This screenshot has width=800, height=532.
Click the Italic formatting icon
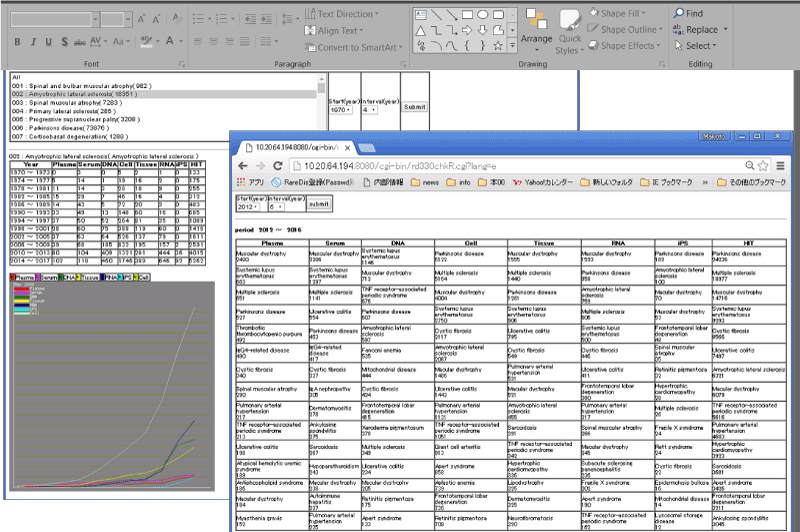(x=33, y=41)
